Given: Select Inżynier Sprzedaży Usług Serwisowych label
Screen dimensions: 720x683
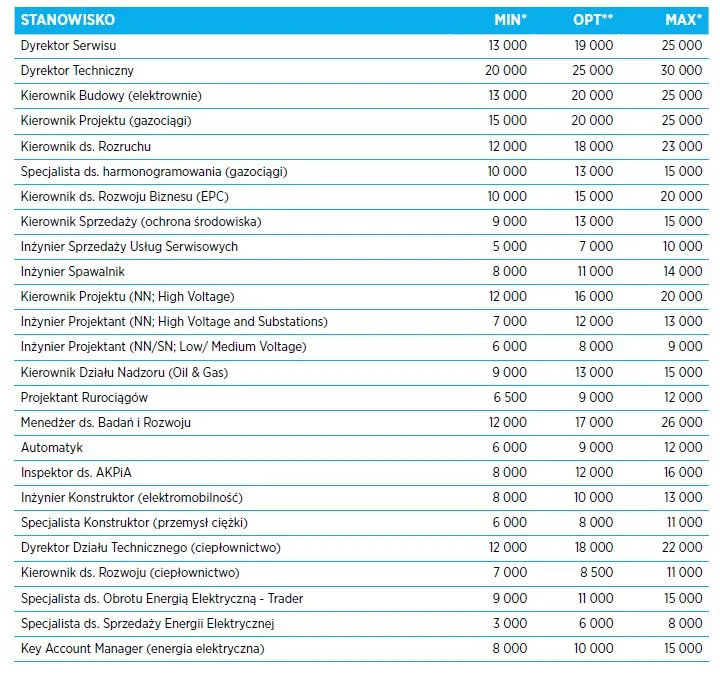Looking at the screenshot, I should tap(129, 247).
